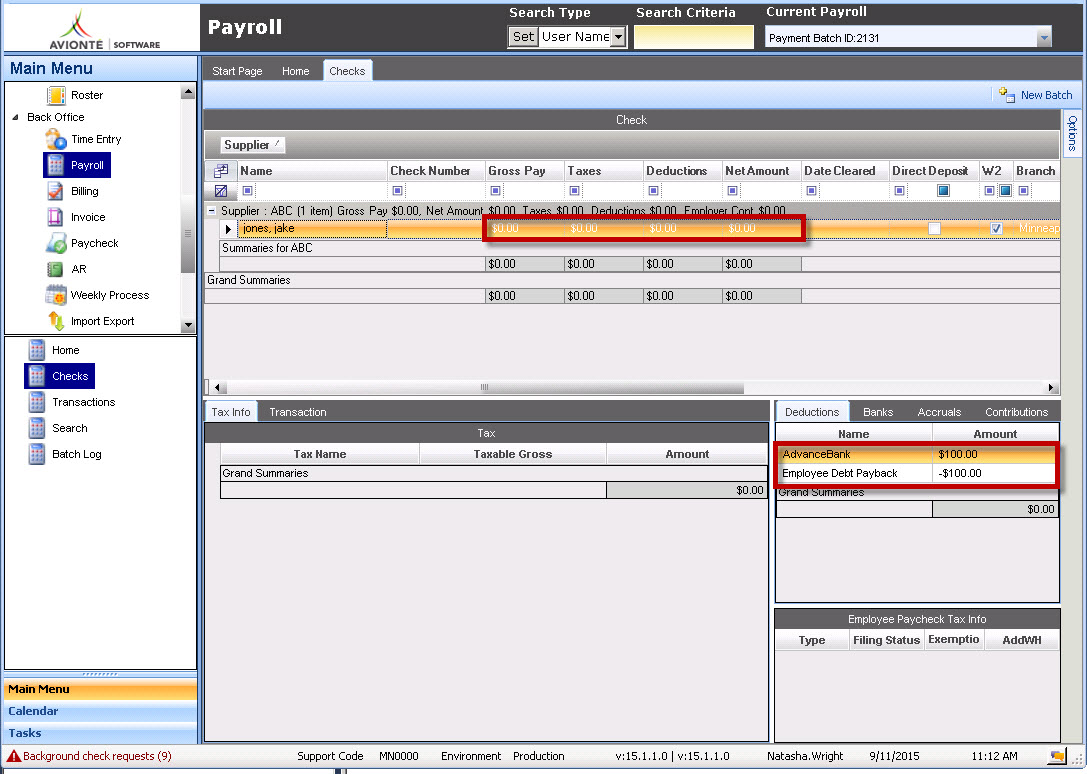The image size is (1087, 774).
Task: Click the Checks submenu icon
Action: tap(37, 376)
